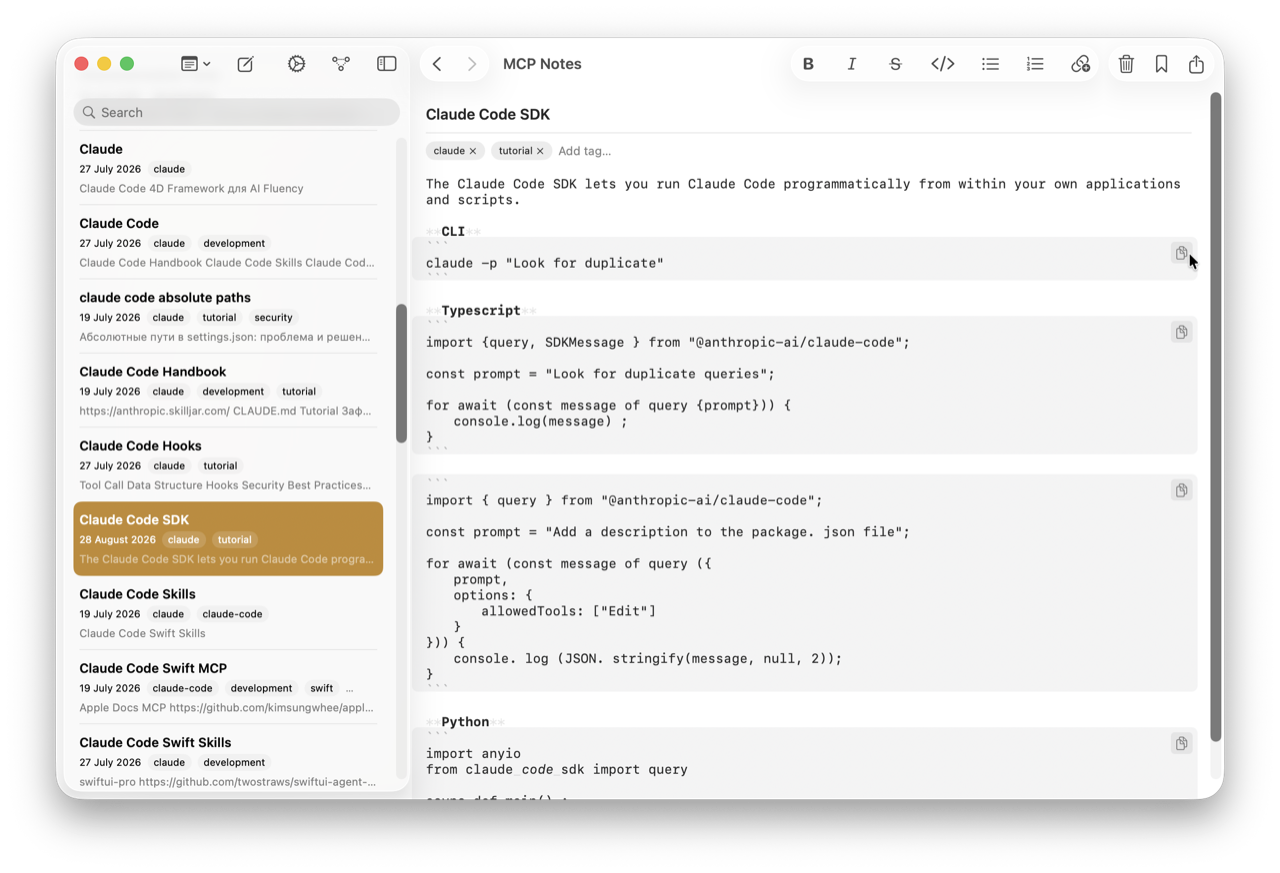Copy the Python code block
The height and width of the screenshot is (873, 1280).
pyautogui.click(x=1181, y=743)
